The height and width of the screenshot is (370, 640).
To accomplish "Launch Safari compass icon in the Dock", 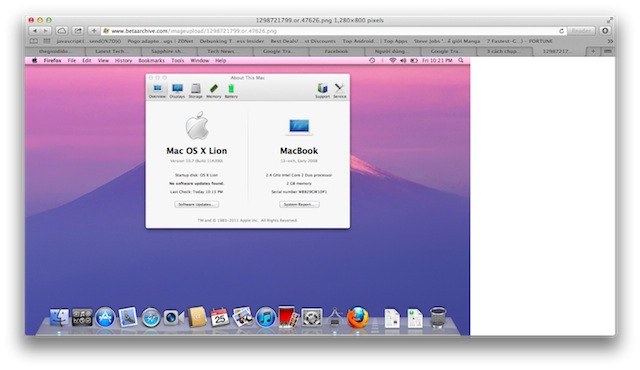I will click(x=151, y=318).
